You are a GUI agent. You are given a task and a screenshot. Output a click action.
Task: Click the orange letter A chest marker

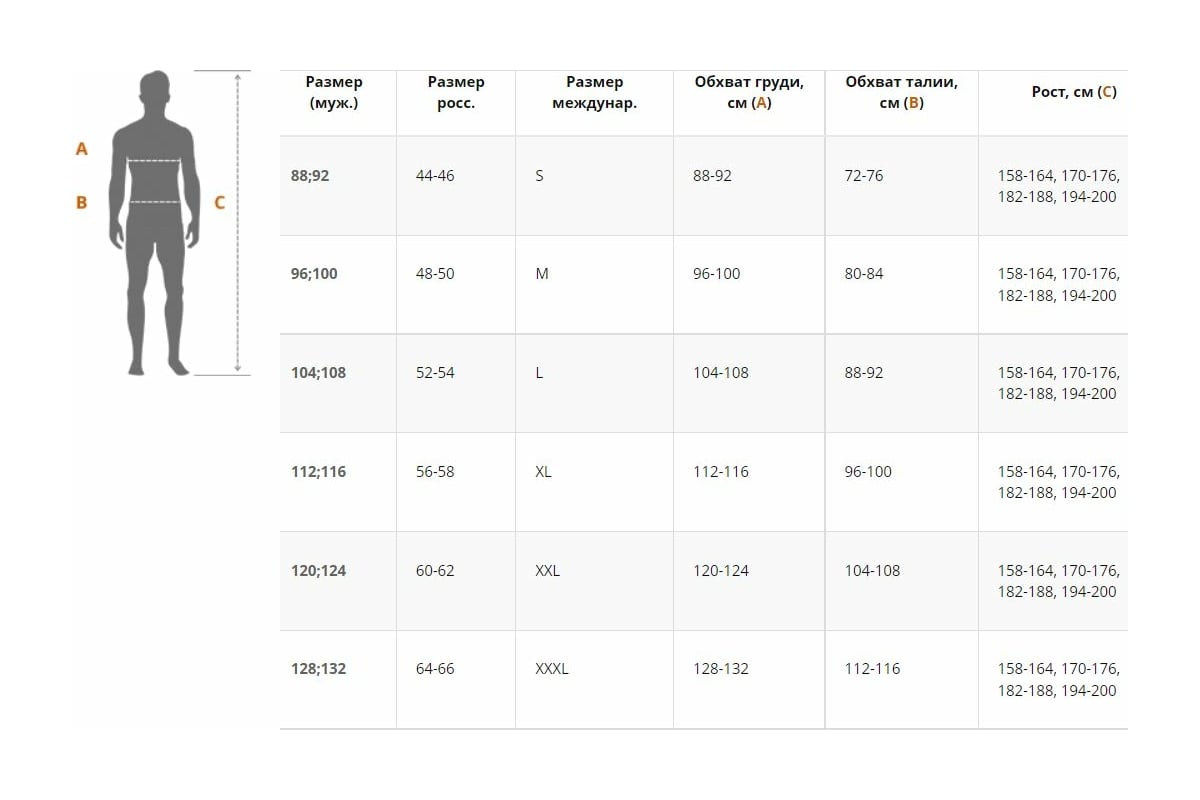tap(82, 149)
